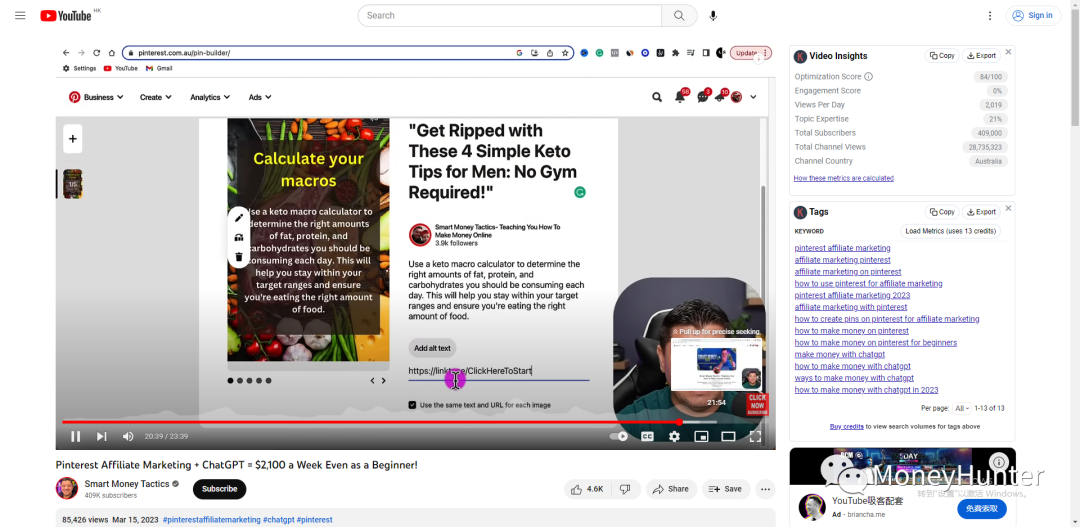1080x527 pixels.
Task: Click the destination link URL field
Action: click(499, 371)
